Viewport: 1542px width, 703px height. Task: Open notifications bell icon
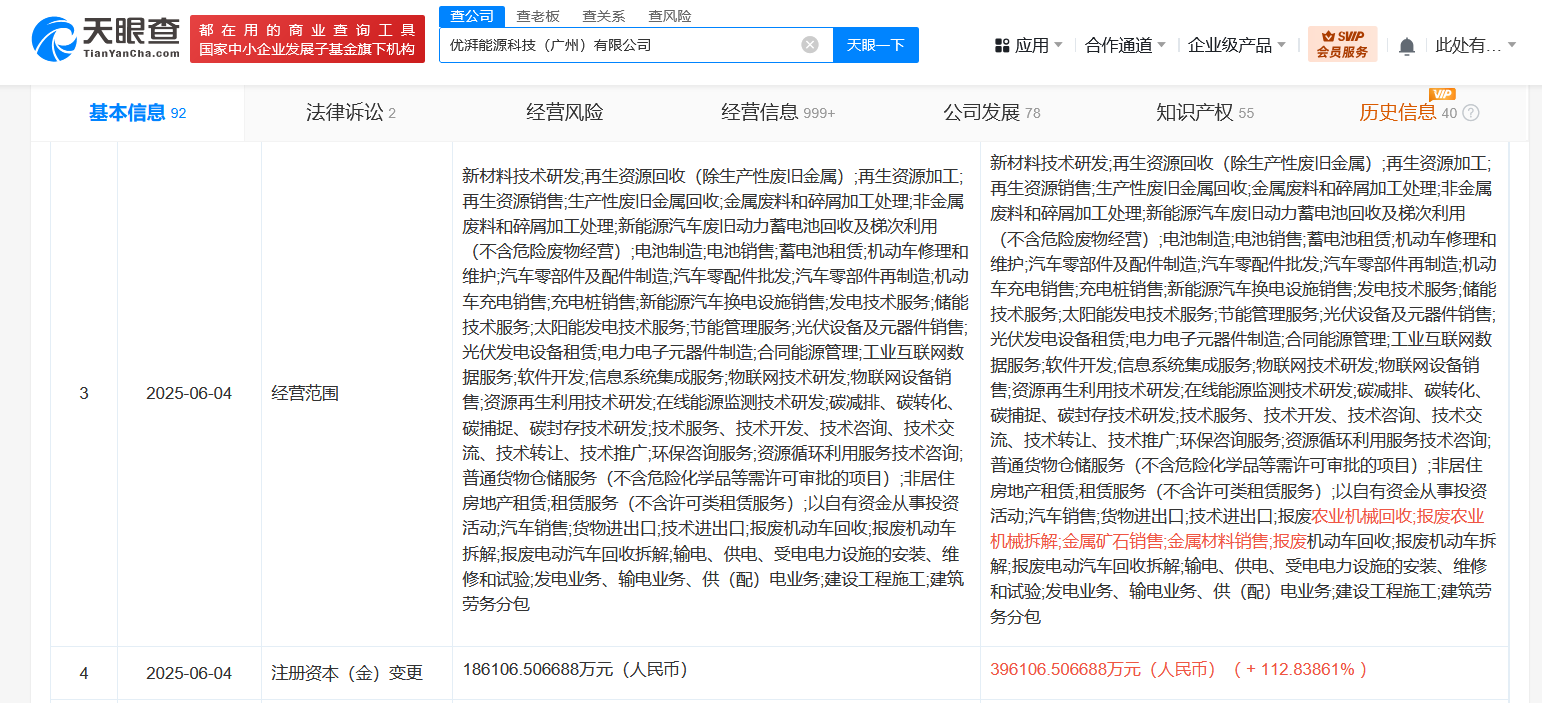1407,46
